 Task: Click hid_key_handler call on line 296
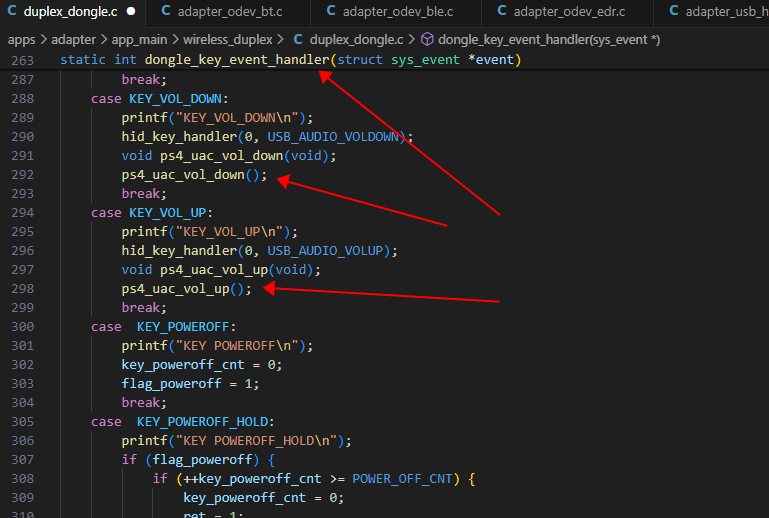click(x=259, y=251)
